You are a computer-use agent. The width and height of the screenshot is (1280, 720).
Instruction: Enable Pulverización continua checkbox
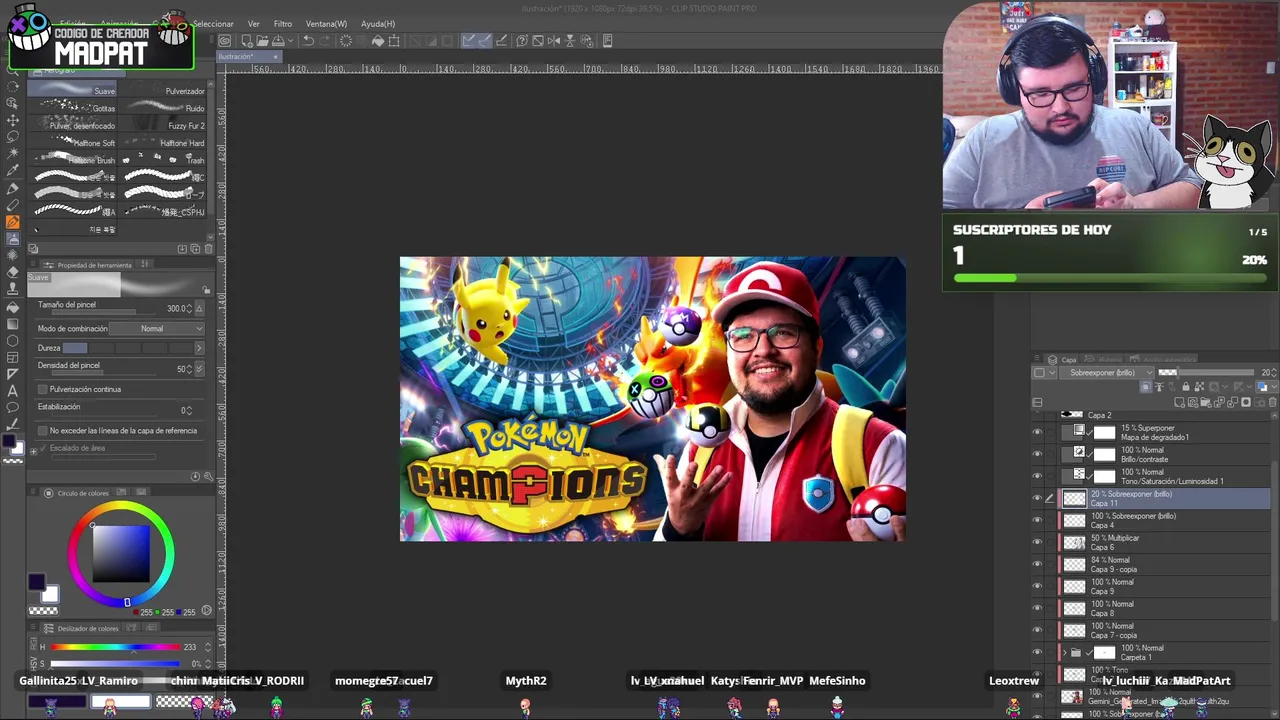coord(42,389)
